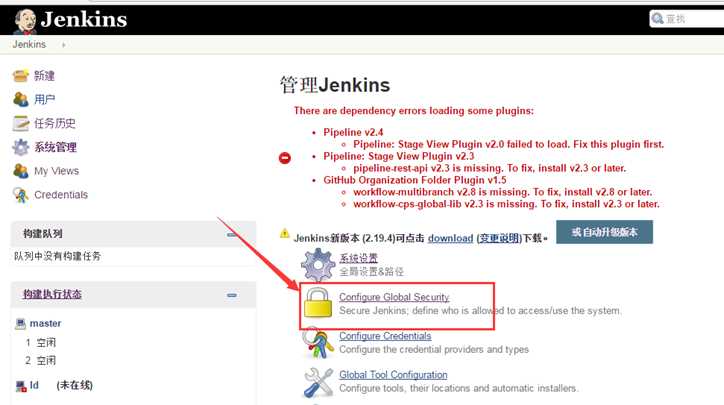This screenshot has width=724, height=405.
Task: Click the My Views icon
Action: (x=20, y=171)
